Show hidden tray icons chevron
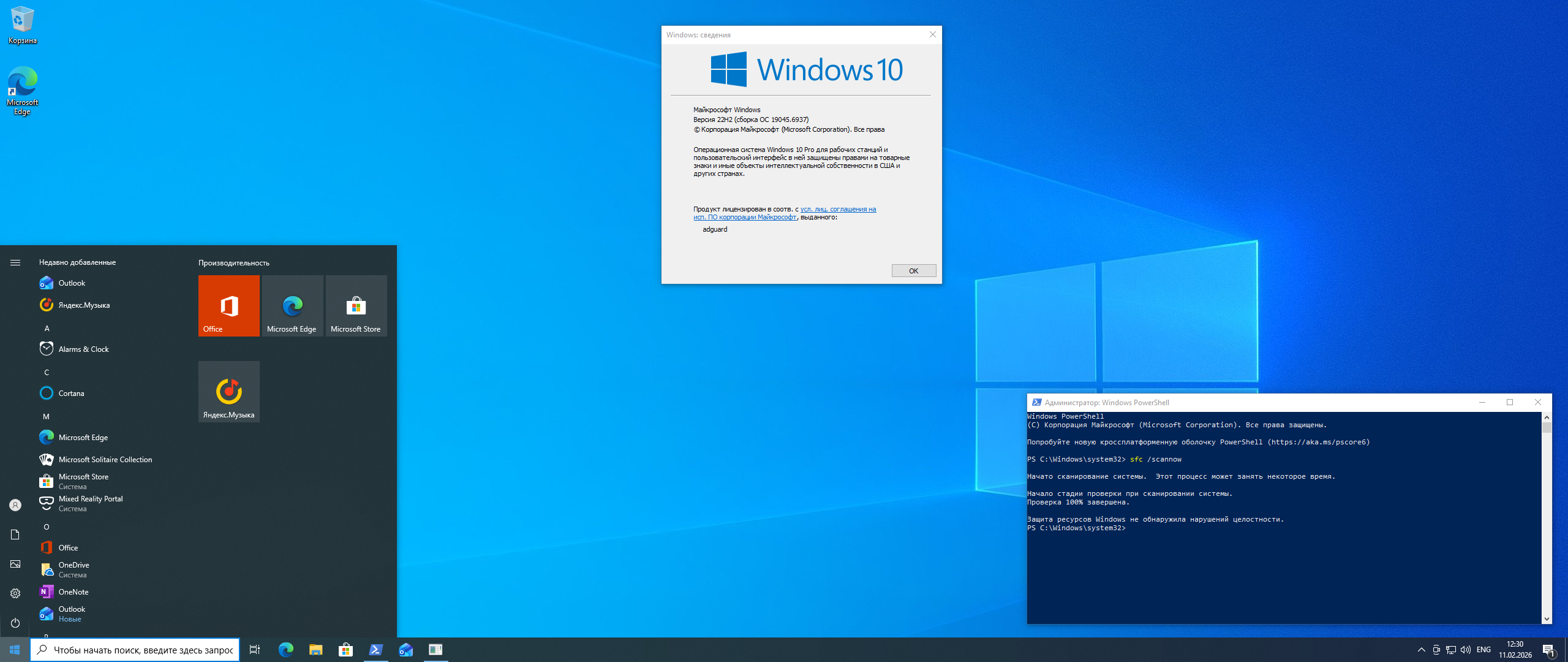 click(1421, 650)
